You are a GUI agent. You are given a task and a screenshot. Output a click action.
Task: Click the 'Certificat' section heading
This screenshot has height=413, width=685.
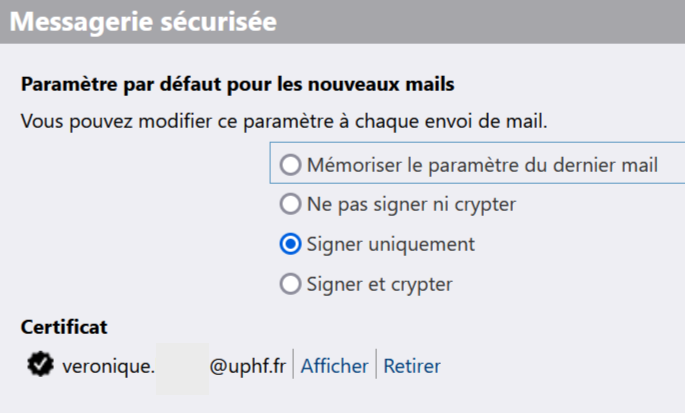point(64,327)
